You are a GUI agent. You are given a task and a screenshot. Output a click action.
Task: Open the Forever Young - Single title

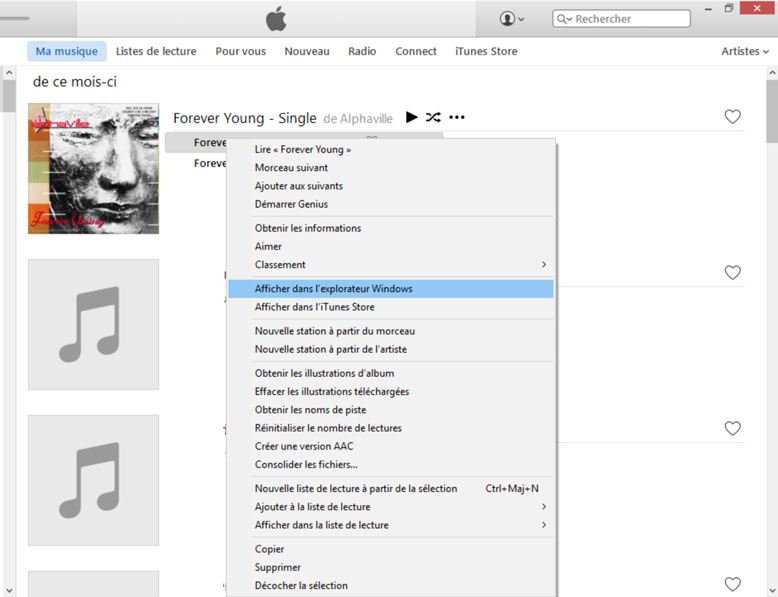click(245, 118)
